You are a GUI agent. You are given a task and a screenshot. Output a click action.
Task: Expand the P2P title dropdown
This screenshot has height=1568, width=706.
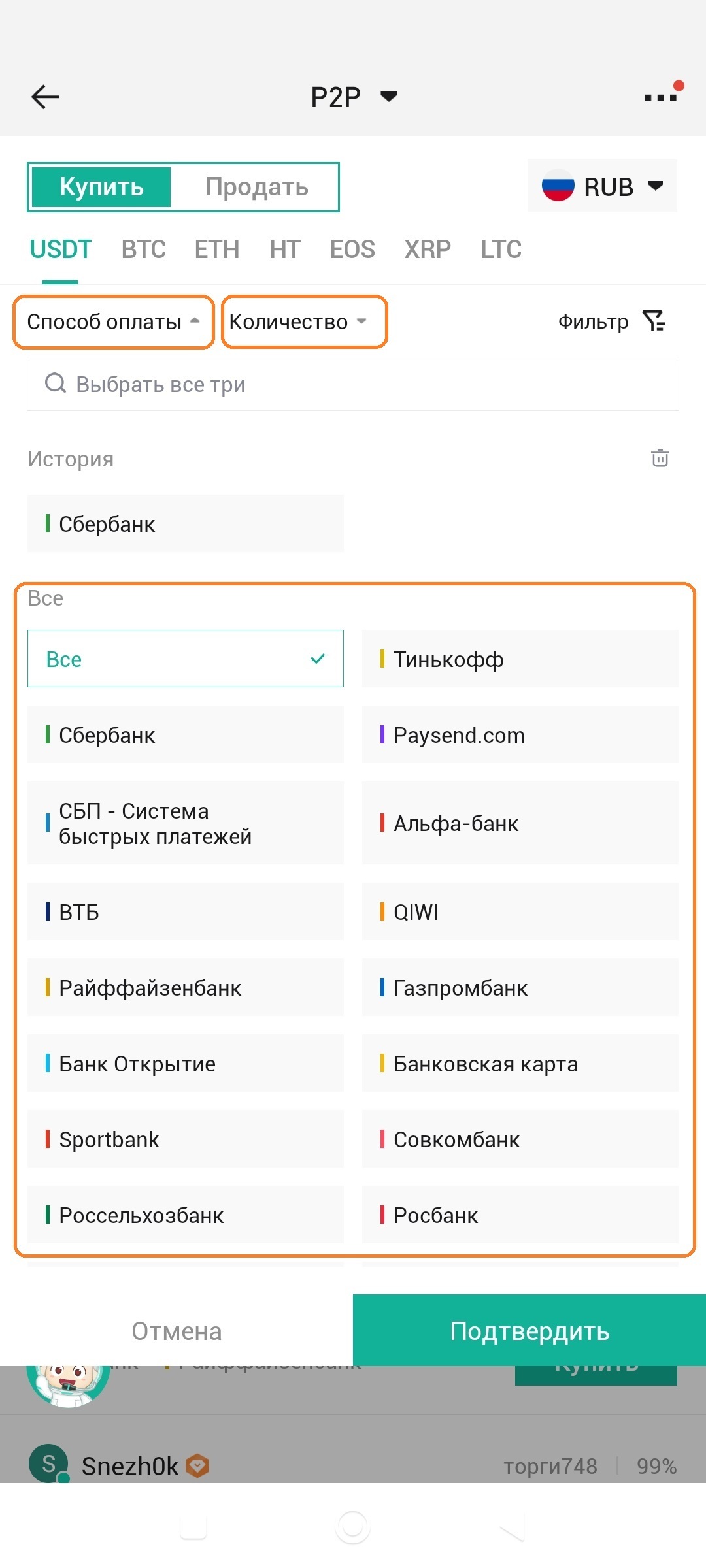point(388,97)
